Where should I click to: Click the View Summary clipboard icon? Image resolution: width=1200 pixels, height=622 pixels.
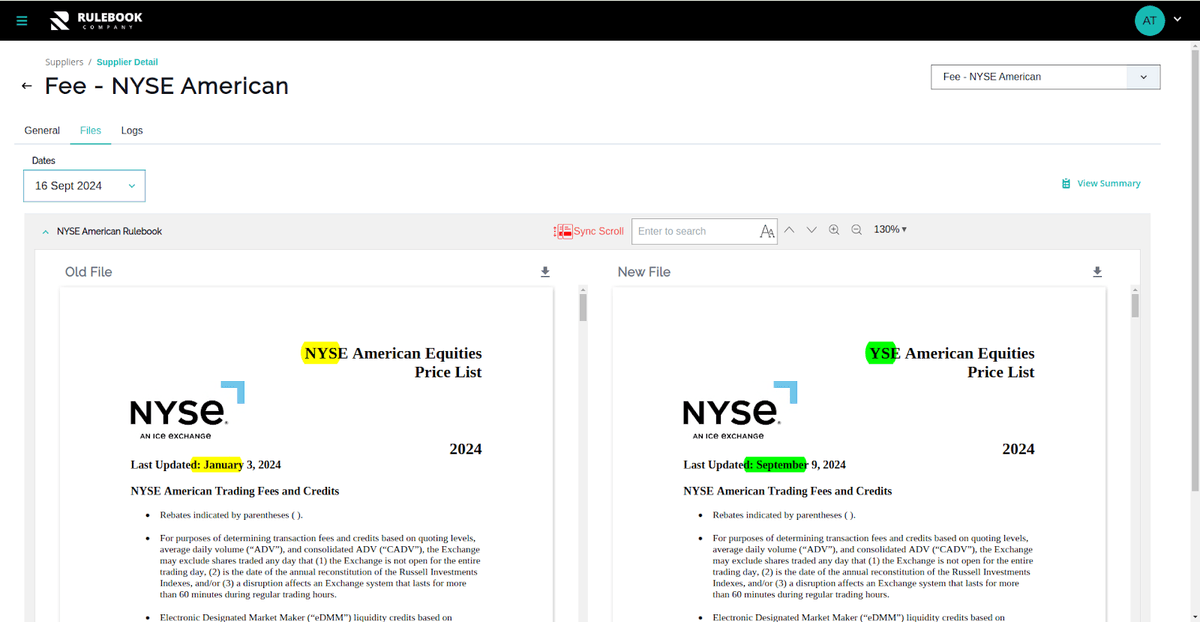tap(1065, 183)
